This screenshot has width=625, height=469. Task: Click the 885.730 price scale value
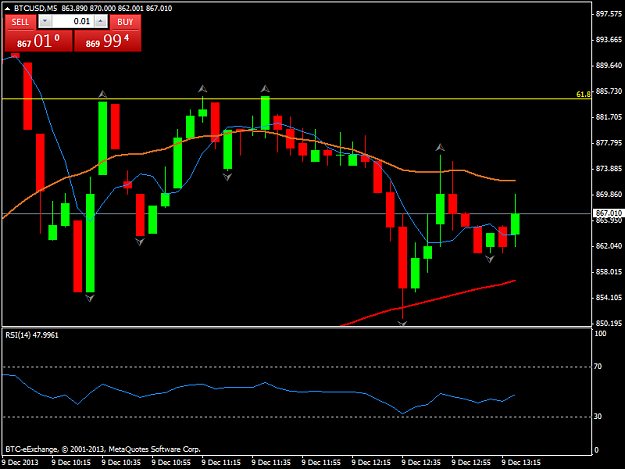pyautogui.click(x=609, y=91)
